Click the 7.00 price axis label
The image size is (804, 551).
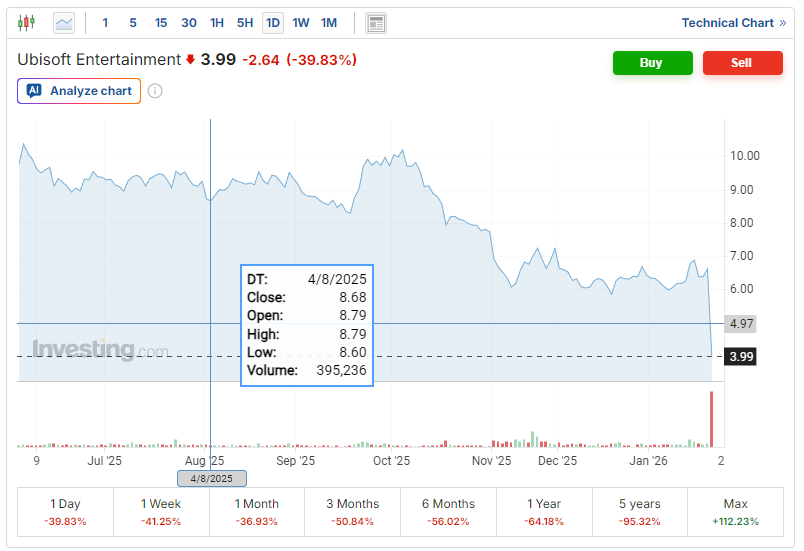coord(741,256)
